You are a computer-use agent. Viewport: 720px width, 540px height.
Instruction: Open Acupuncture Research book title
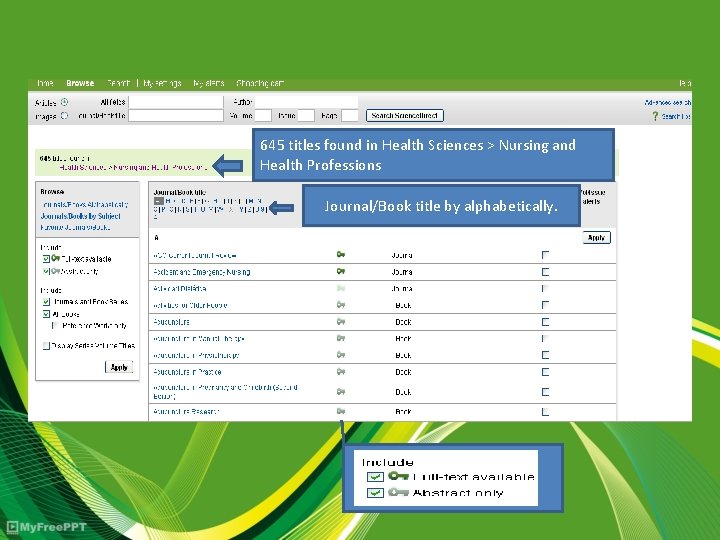click(186, 411)
